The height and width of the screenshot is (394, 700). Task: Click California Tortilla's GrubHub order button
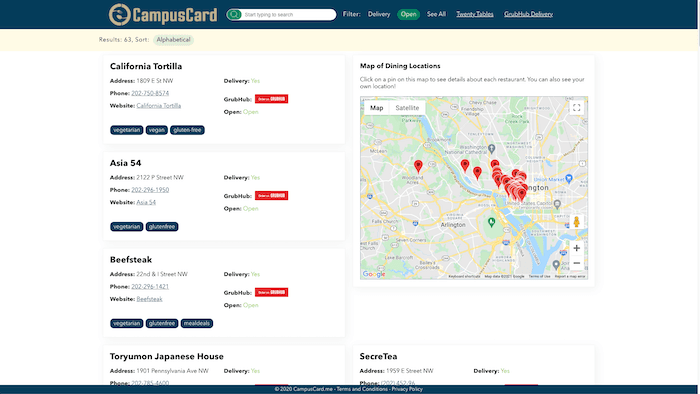tap(271, 99)
